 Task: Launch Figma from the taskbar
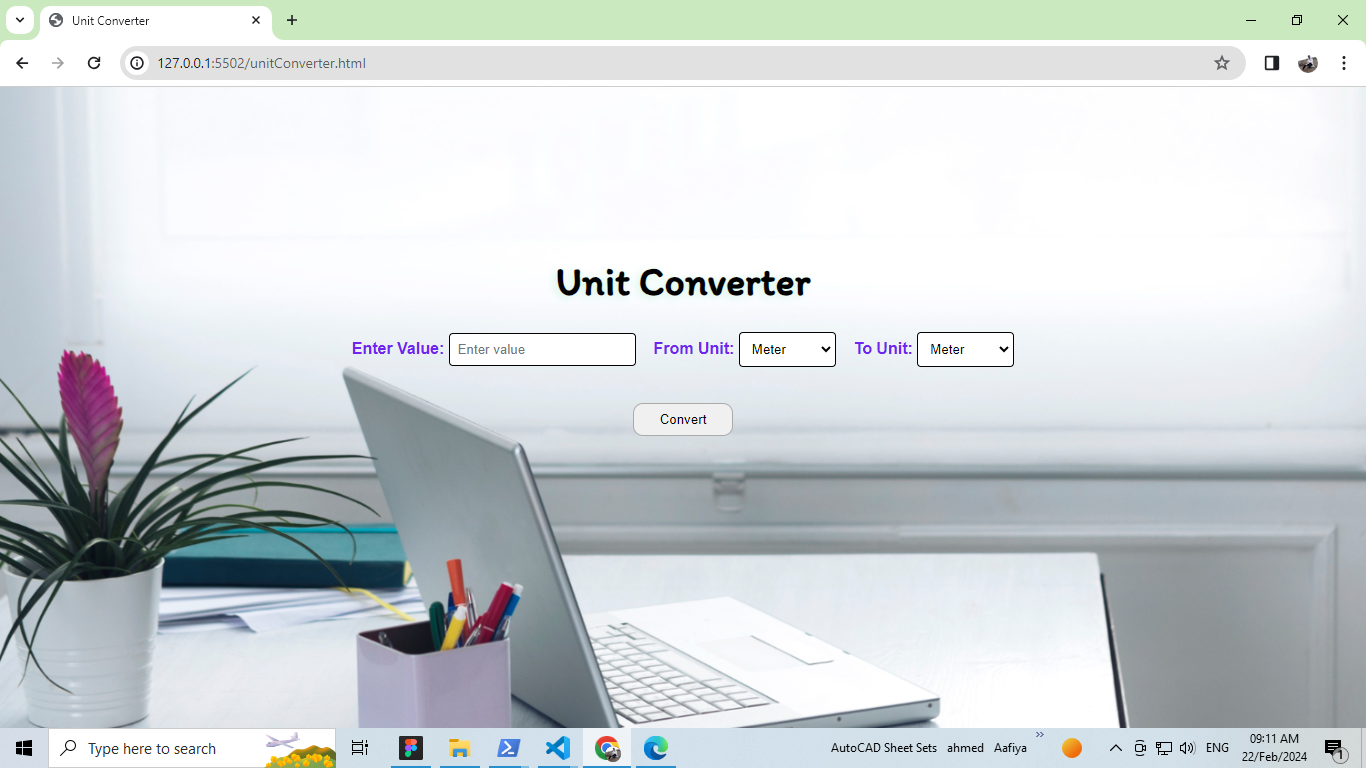coord(411,747)
